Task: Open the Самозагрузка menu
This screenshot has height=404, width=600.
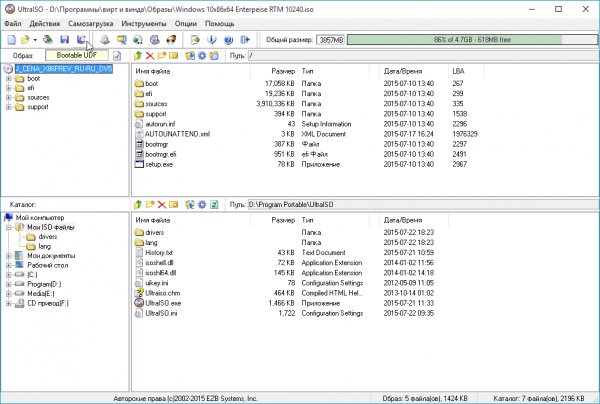Action: (x=91, y=24)
